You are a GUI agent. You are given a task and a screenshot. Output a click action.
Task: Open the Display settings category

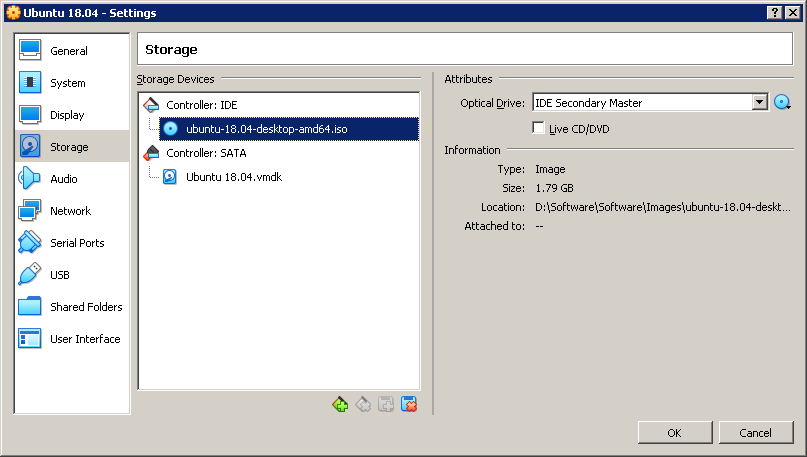click(x=72, y=114)
